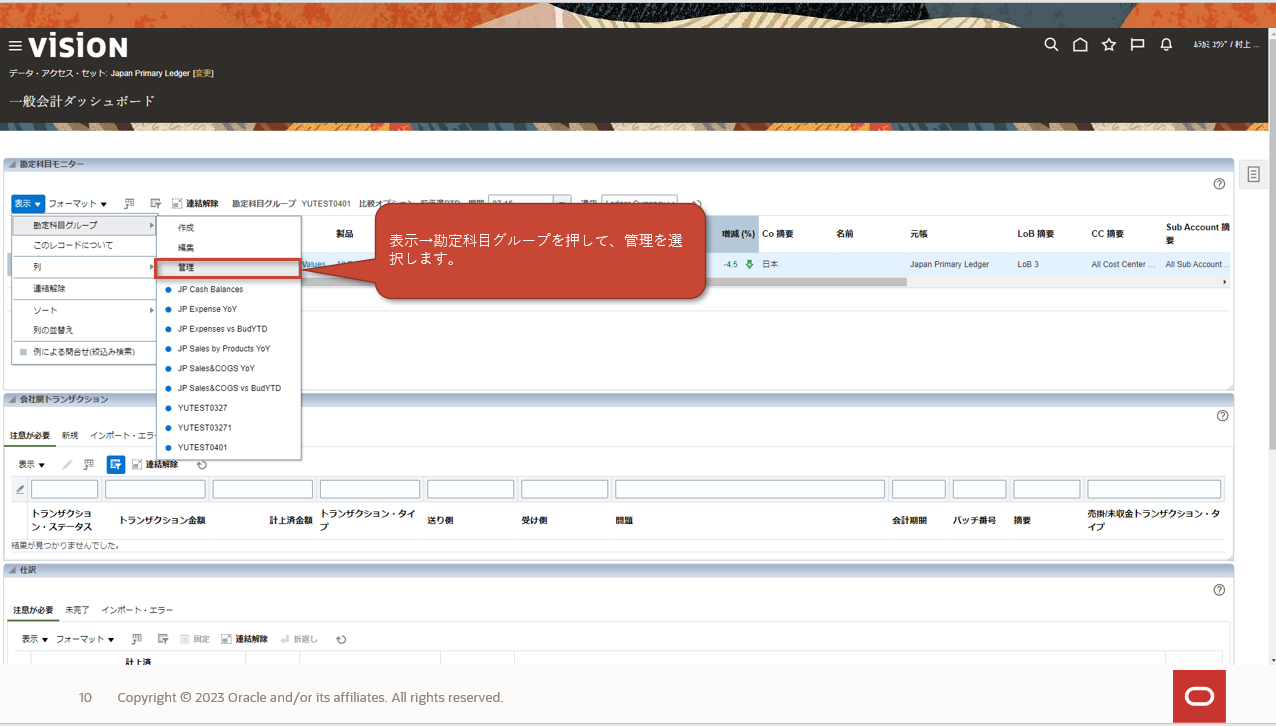Click the help icon in 仕訳 panel
The image size is (1276, 726).
click(x=1219, y=590)
